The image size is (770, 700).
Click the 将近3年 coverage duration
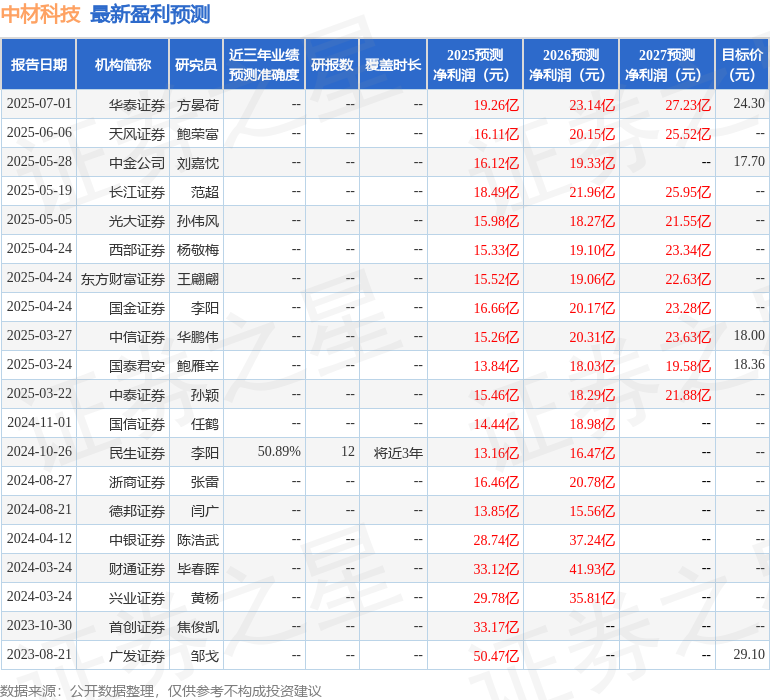pos(398,453)
